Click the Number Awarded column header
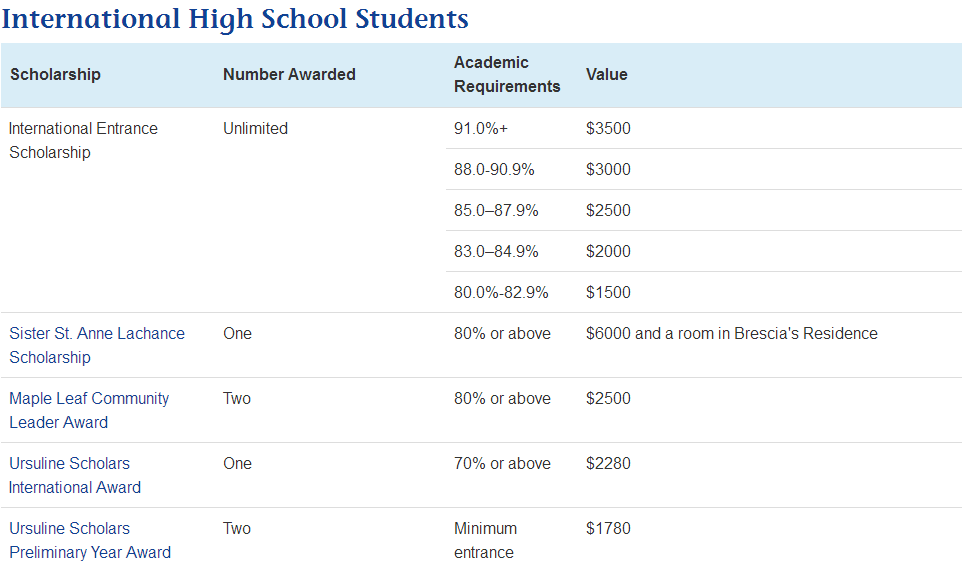The height and width of the screenshot is (570, 964). point(289,75)
